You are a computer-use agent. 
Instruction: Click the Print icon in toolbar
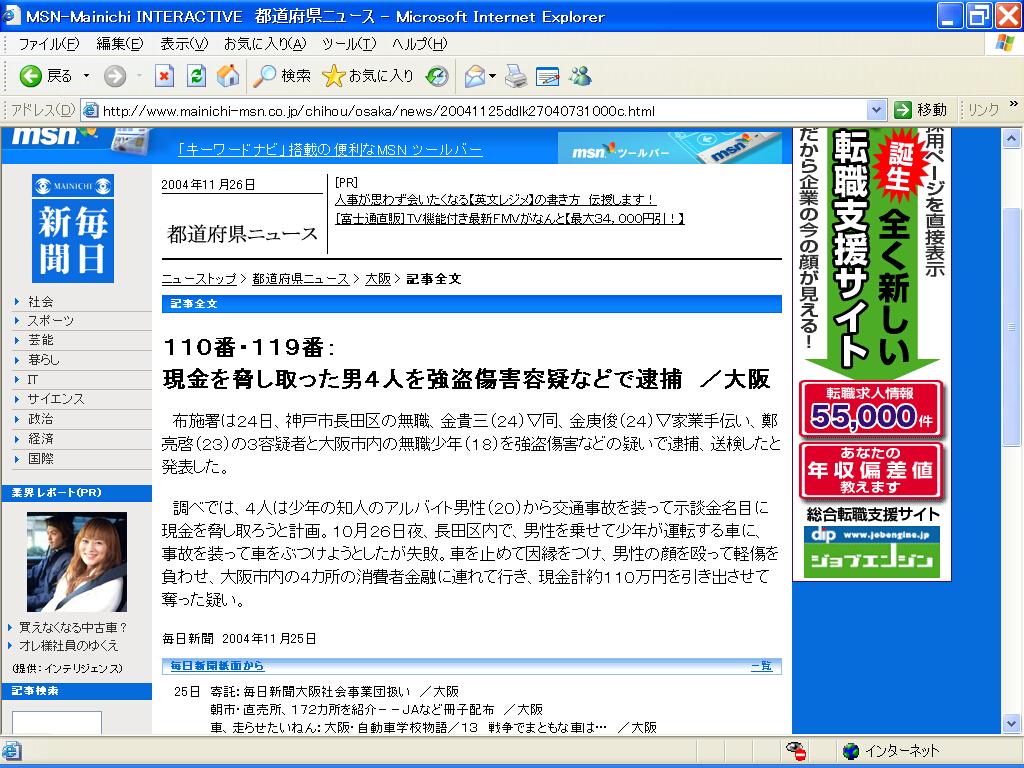515,76
